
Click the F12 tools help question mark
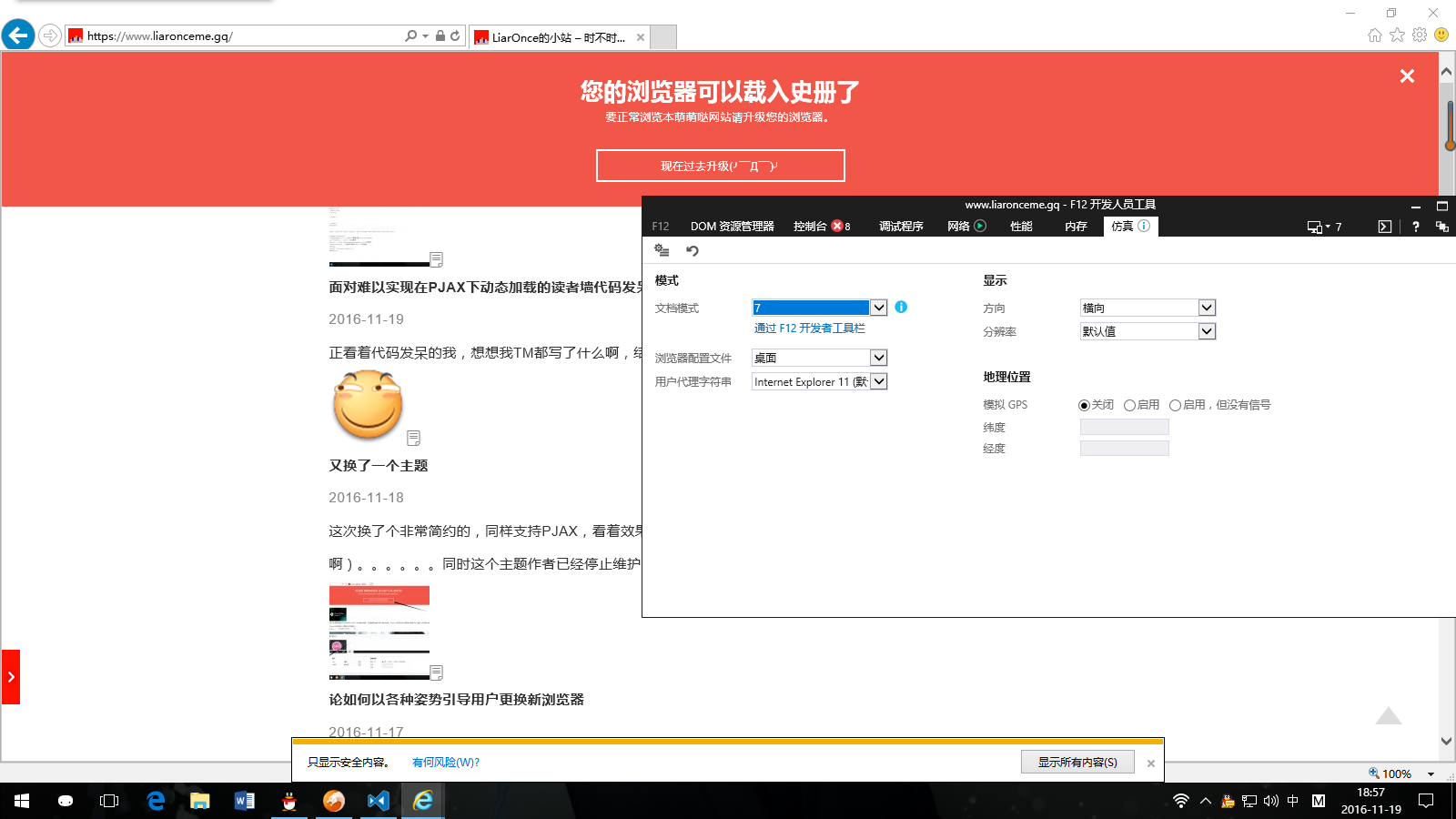pos(1415,227)
